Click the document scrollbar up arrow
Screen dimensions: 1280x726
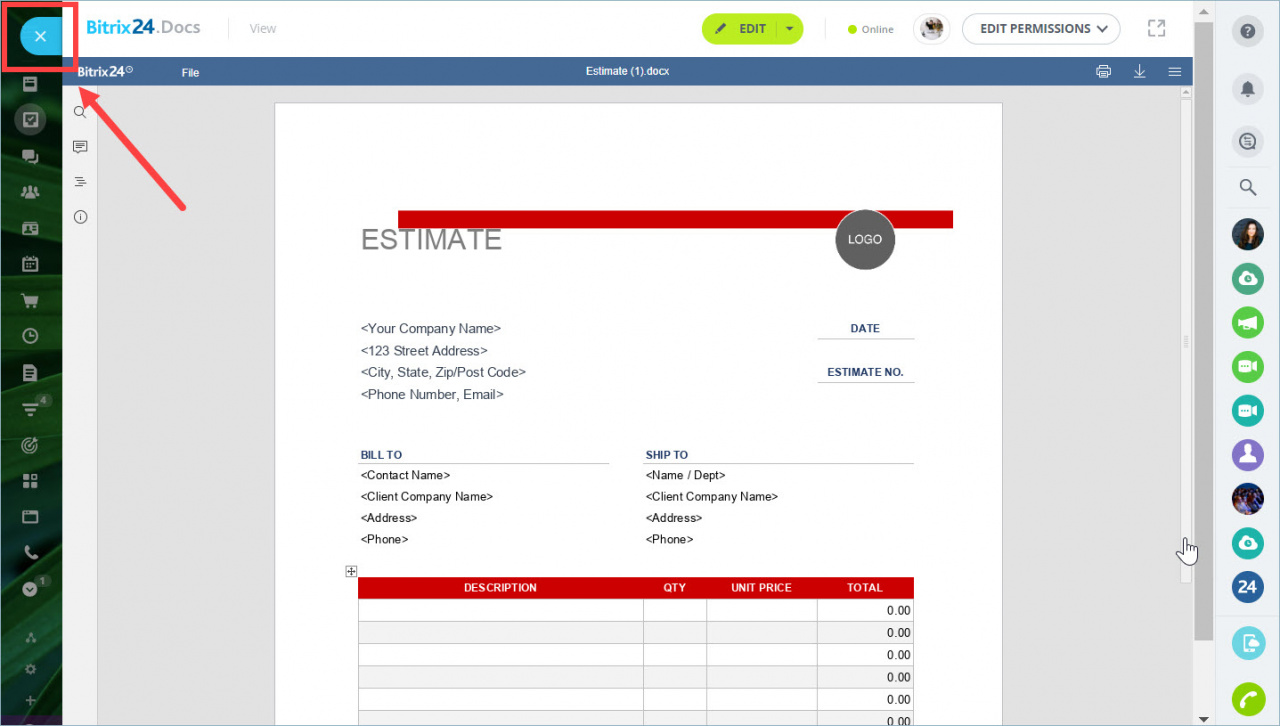click(1186, 92)
